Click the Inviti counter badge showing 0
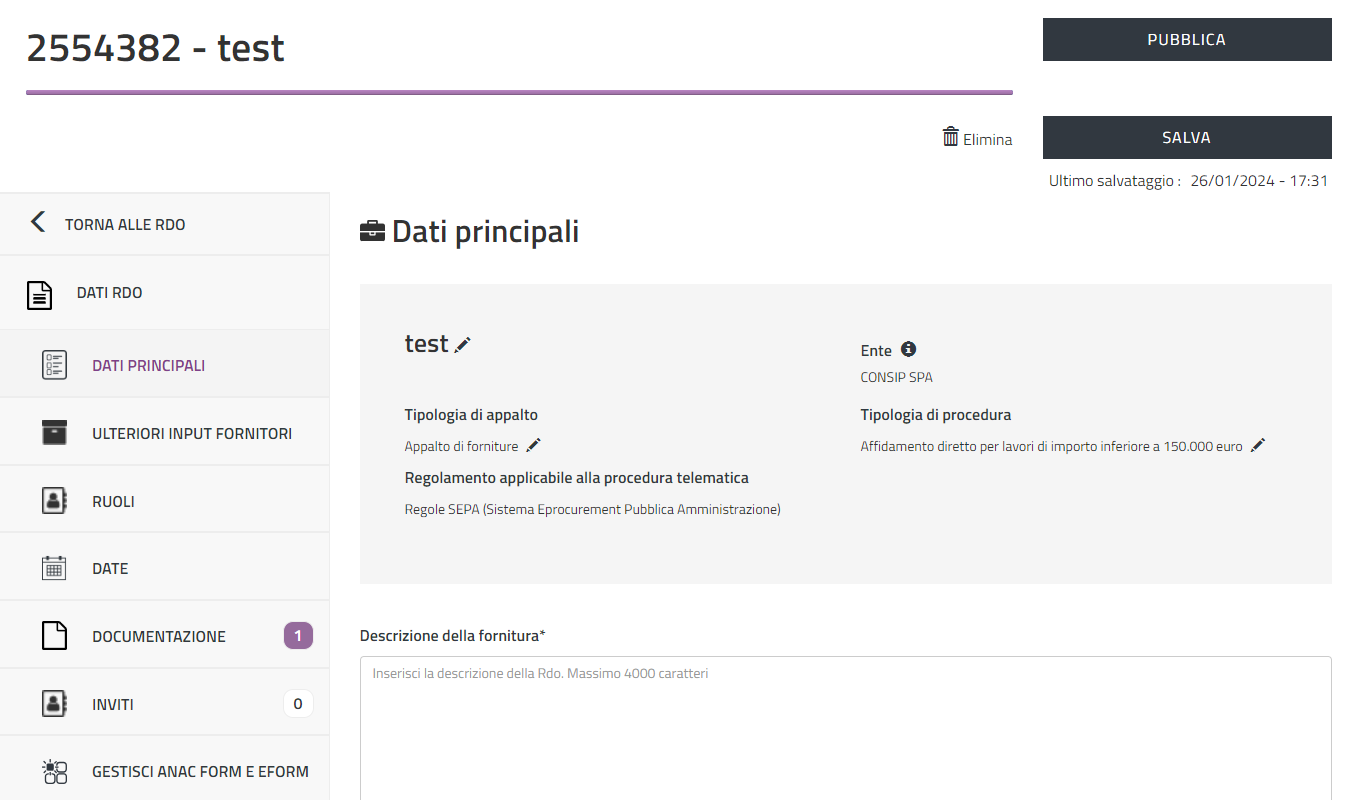This screenshot has width=1351, height=800. 298,704
